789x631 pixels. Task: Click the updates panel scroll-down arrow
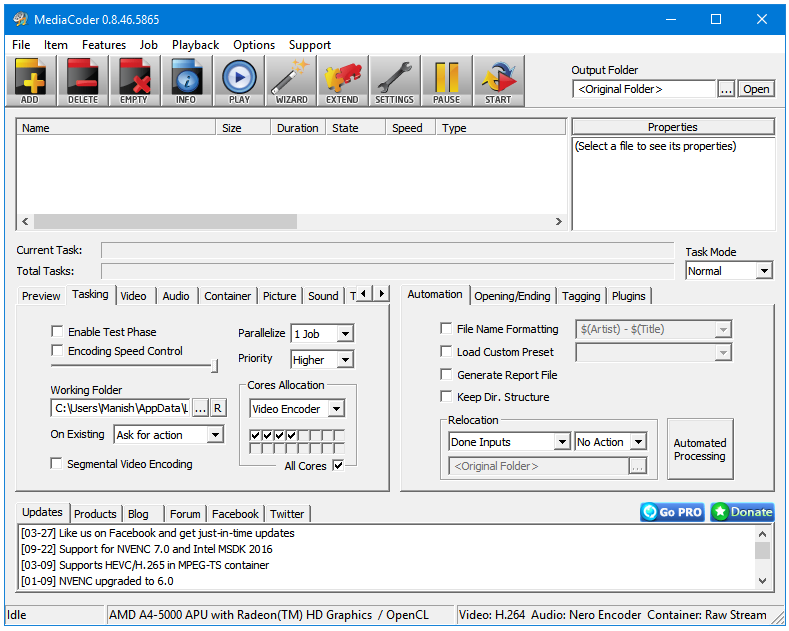click(x=762, y=581)
